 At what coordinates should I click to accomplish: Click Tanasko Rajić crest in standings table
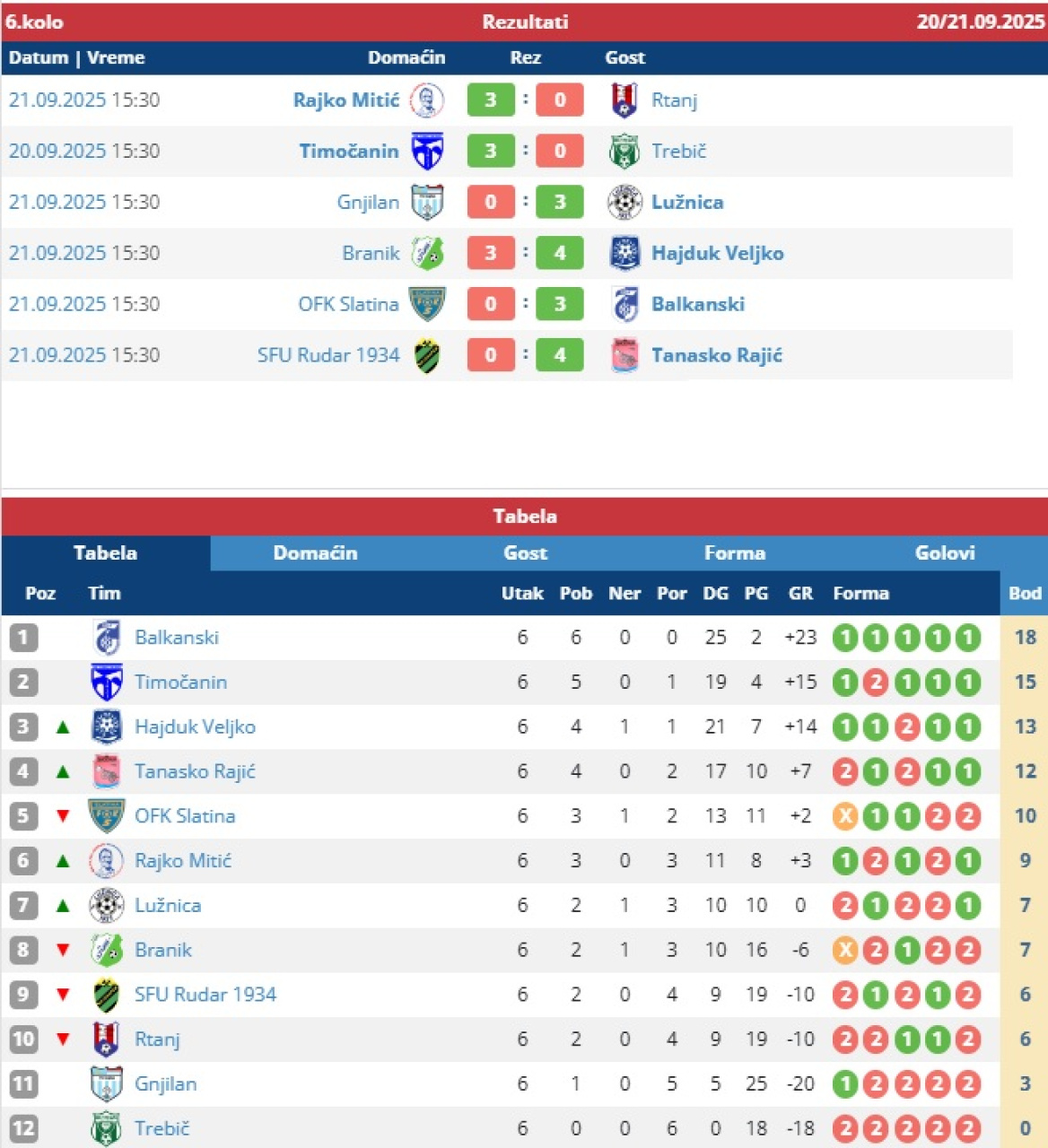(107, 771)
